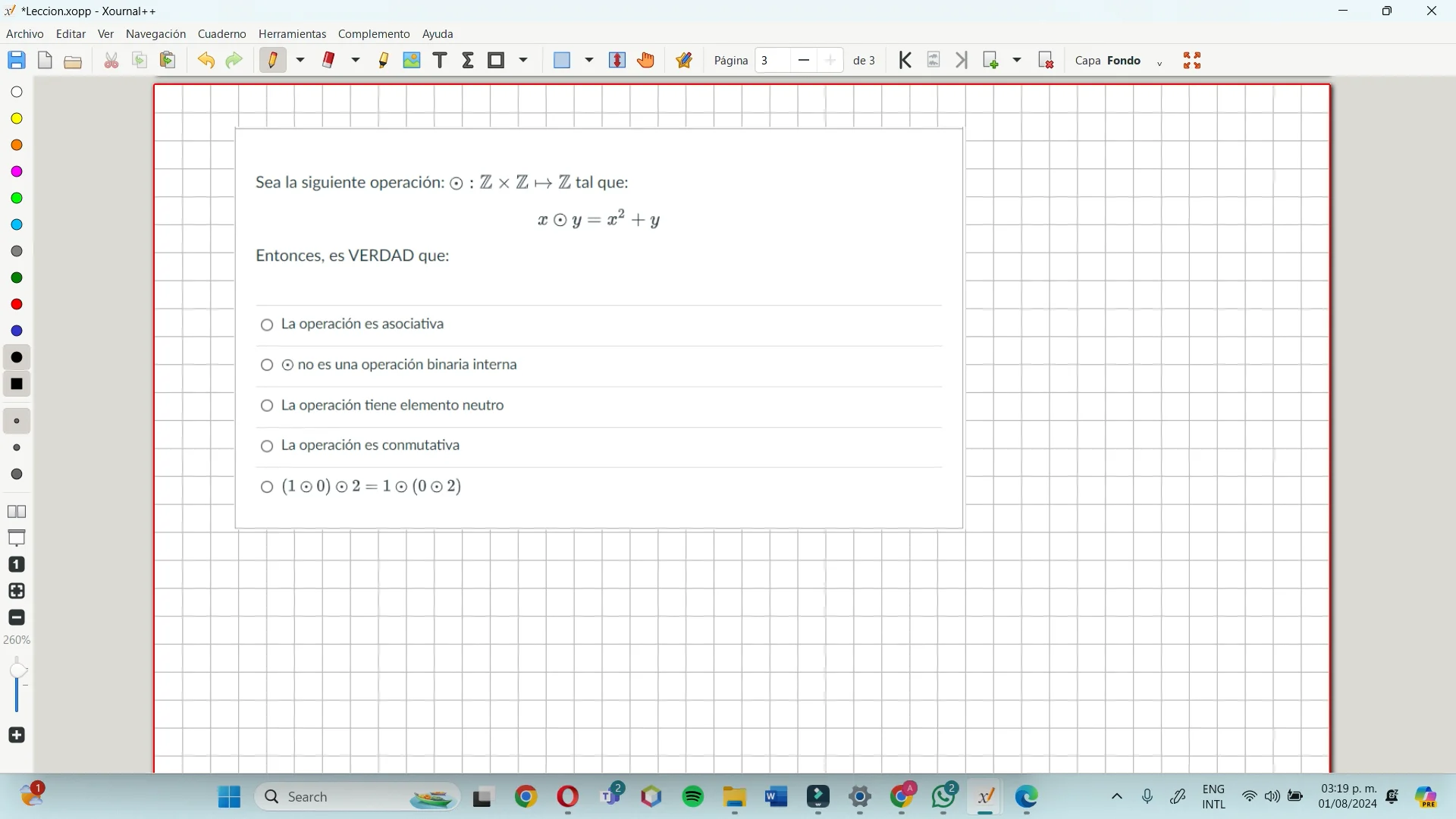Jump to the first page
1456x819 pixels.
pos(905,60)
